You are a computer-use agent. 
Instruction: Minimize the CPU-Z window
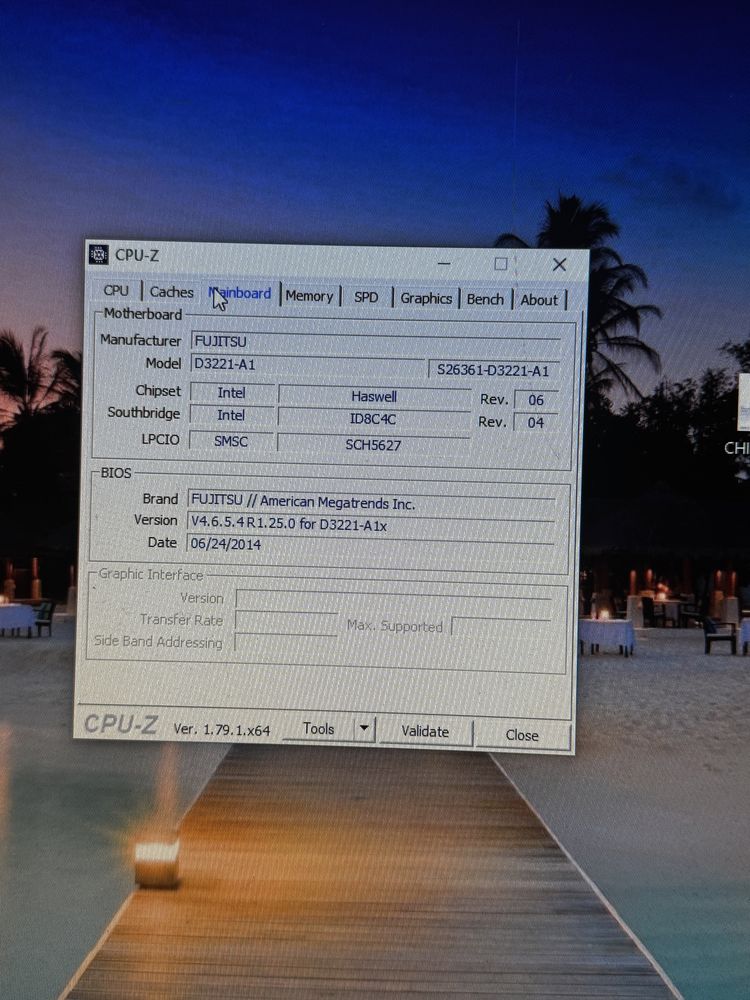pyautogui.click(x=445, y=263)
